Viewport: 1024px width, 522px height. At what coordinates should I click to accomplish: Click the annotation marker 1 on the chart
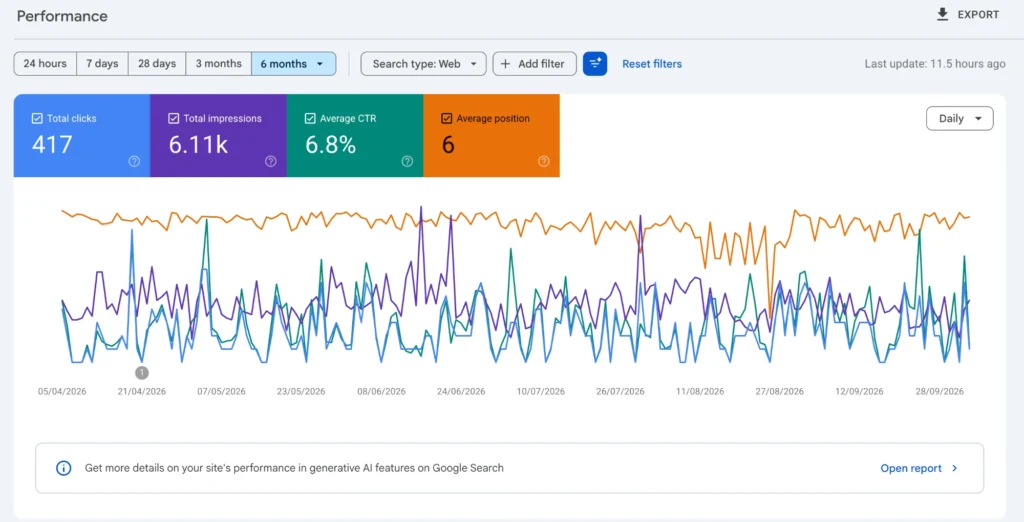coord(142,372)
